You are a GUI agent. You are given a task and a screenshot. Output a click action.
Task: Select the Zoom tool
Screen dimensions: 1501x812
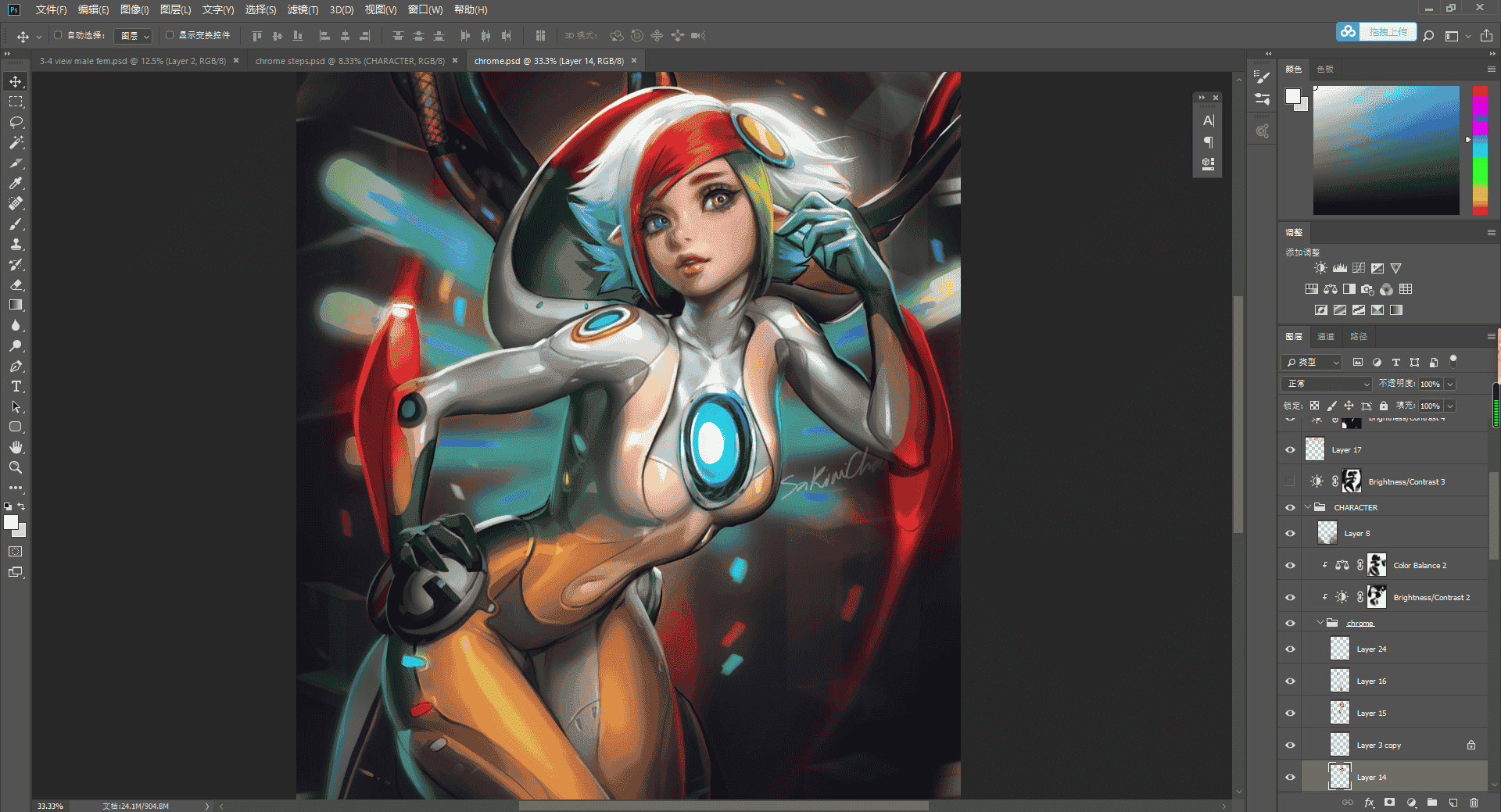[x=16, y=467]
